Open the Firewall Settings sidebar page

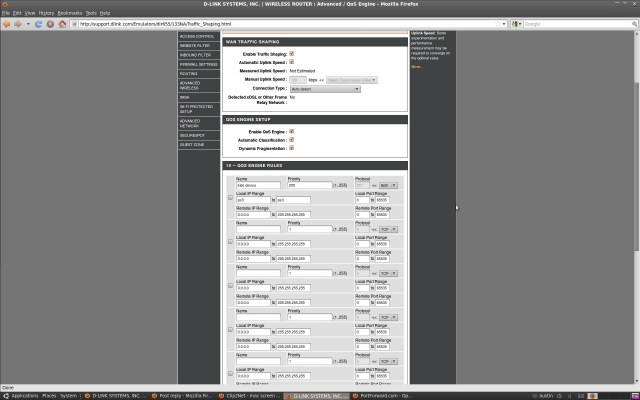(199, 64)
